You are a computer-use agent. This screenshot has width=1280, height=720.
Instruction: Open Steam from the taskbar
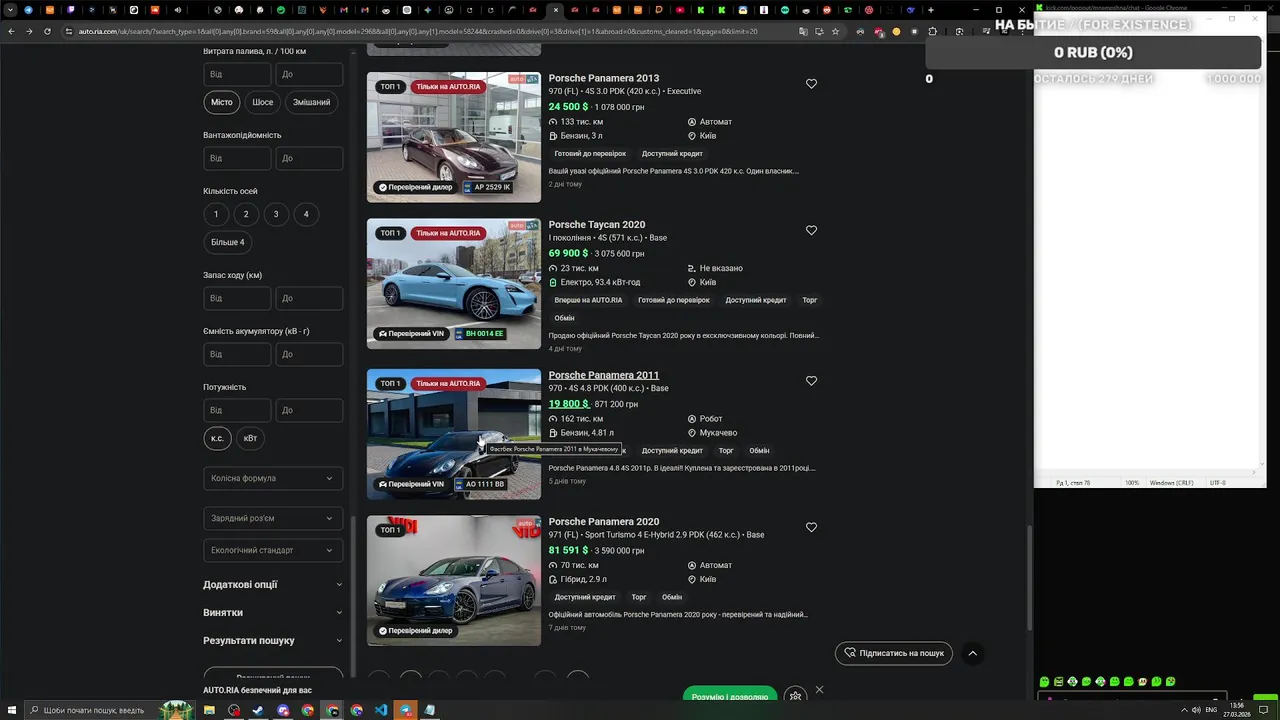coord(258,710)
